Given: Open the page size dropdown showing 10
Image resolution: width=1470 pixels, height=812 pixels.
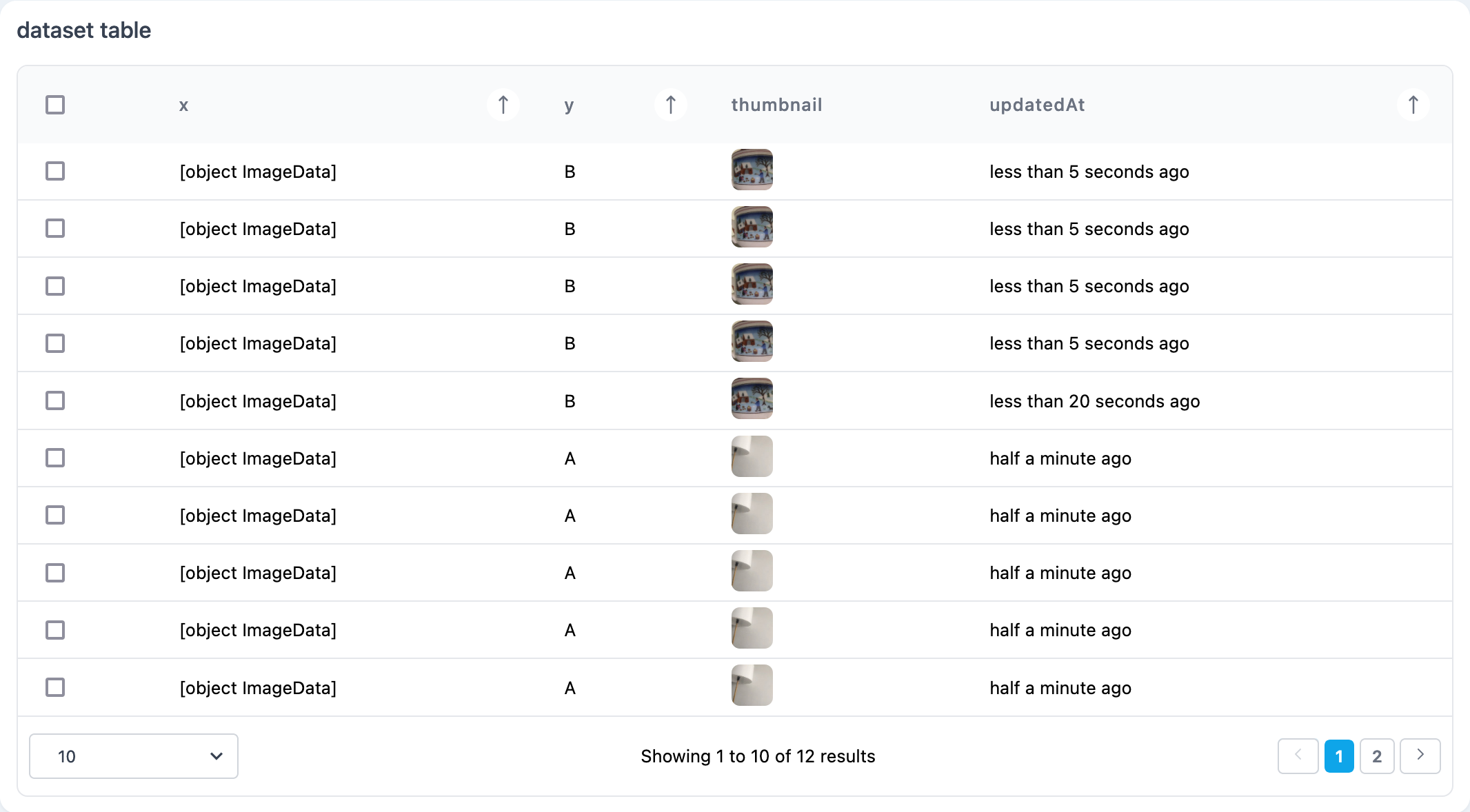Looking at the screenshot, I should [134, 756].
